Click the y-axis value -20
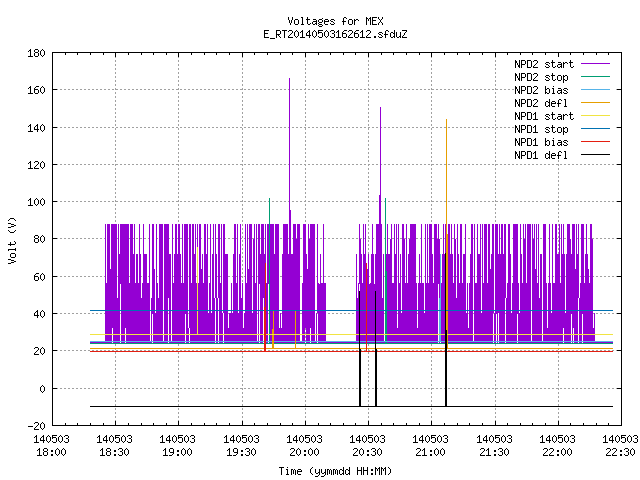Screen dimensions: 640x480 tap(36, 426)
